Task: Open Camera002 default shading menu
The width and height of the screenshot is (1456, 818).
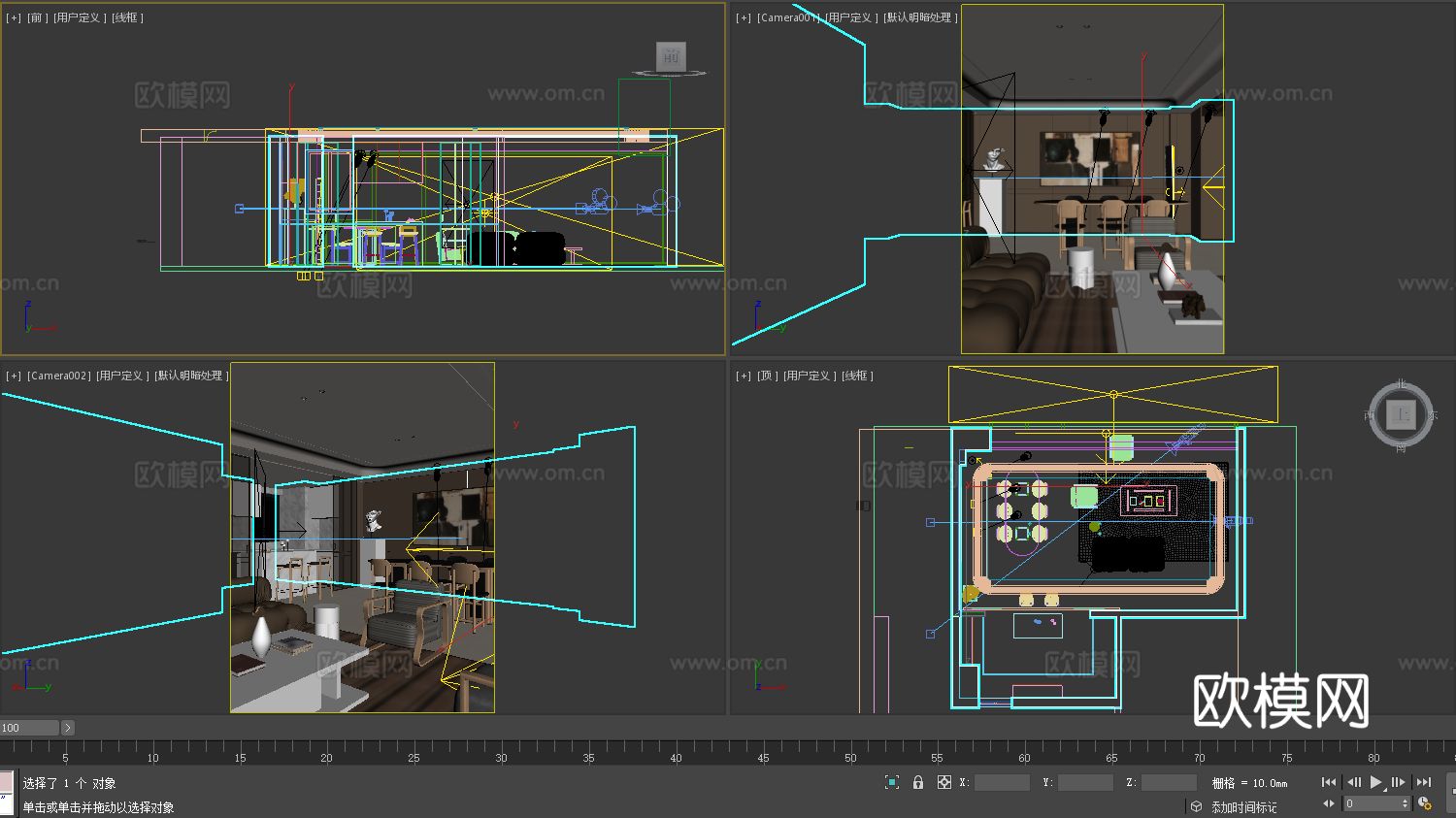Action: 191,376
